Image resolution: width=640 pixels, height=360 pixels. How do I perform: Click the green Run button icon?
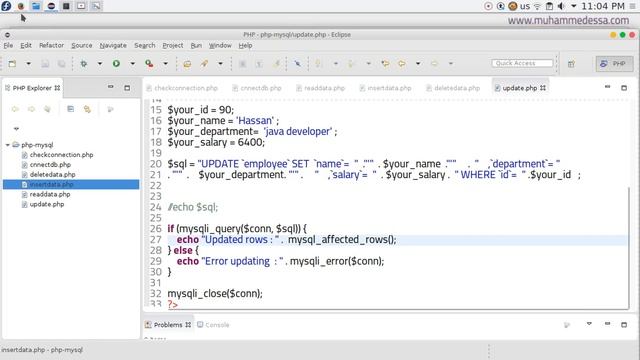point(116,64)
